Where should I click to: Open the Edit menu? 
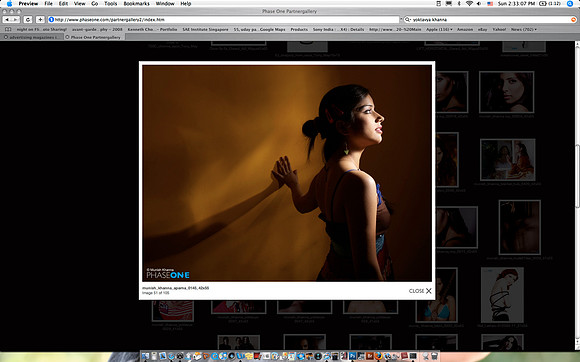coord(63,4)
